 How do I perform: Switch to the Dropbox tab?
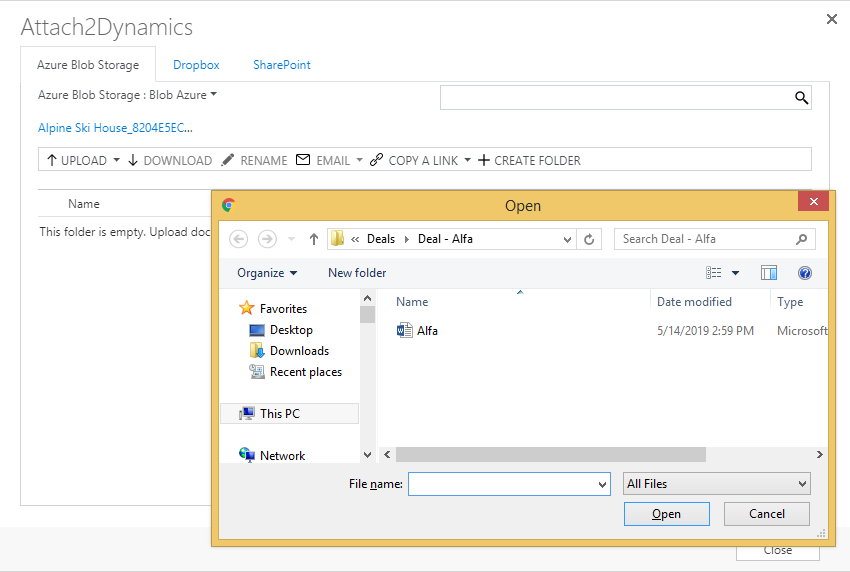coord(196,65)
